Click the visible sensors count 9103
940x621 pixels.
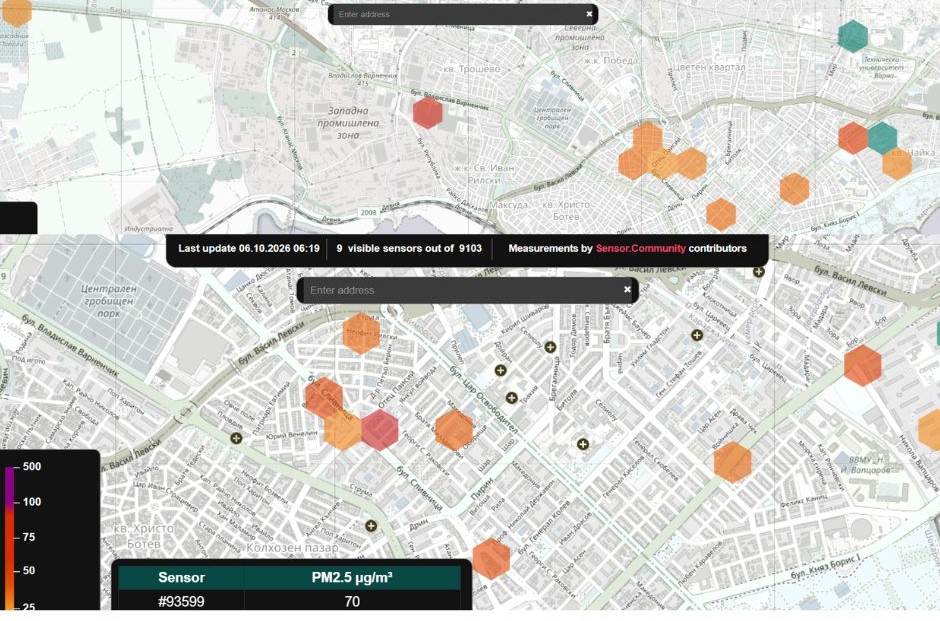(x=471, y=248)
